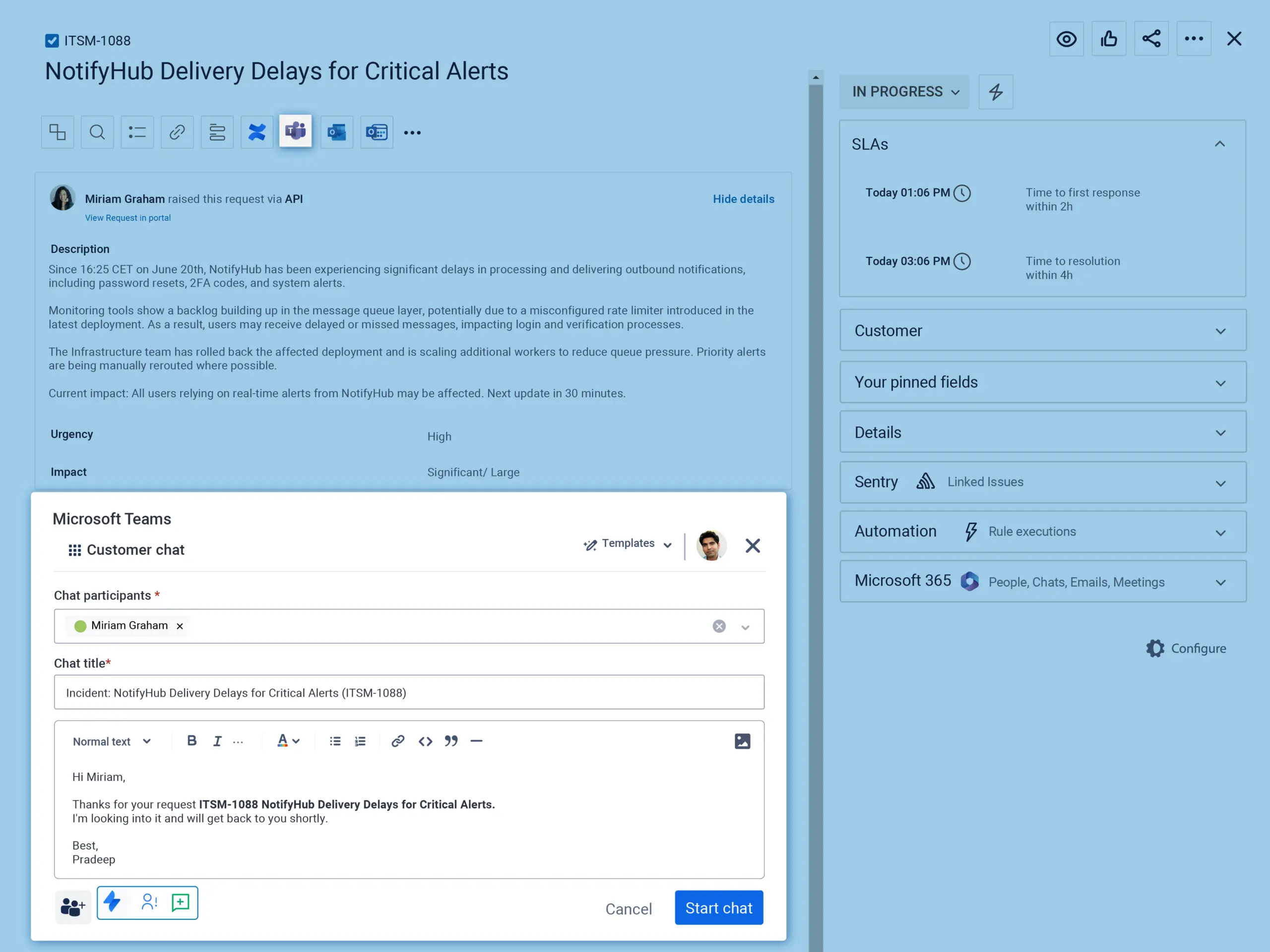Open more formatting options ellipsis in editor
Screen dimensions: 1270x952
238,742
